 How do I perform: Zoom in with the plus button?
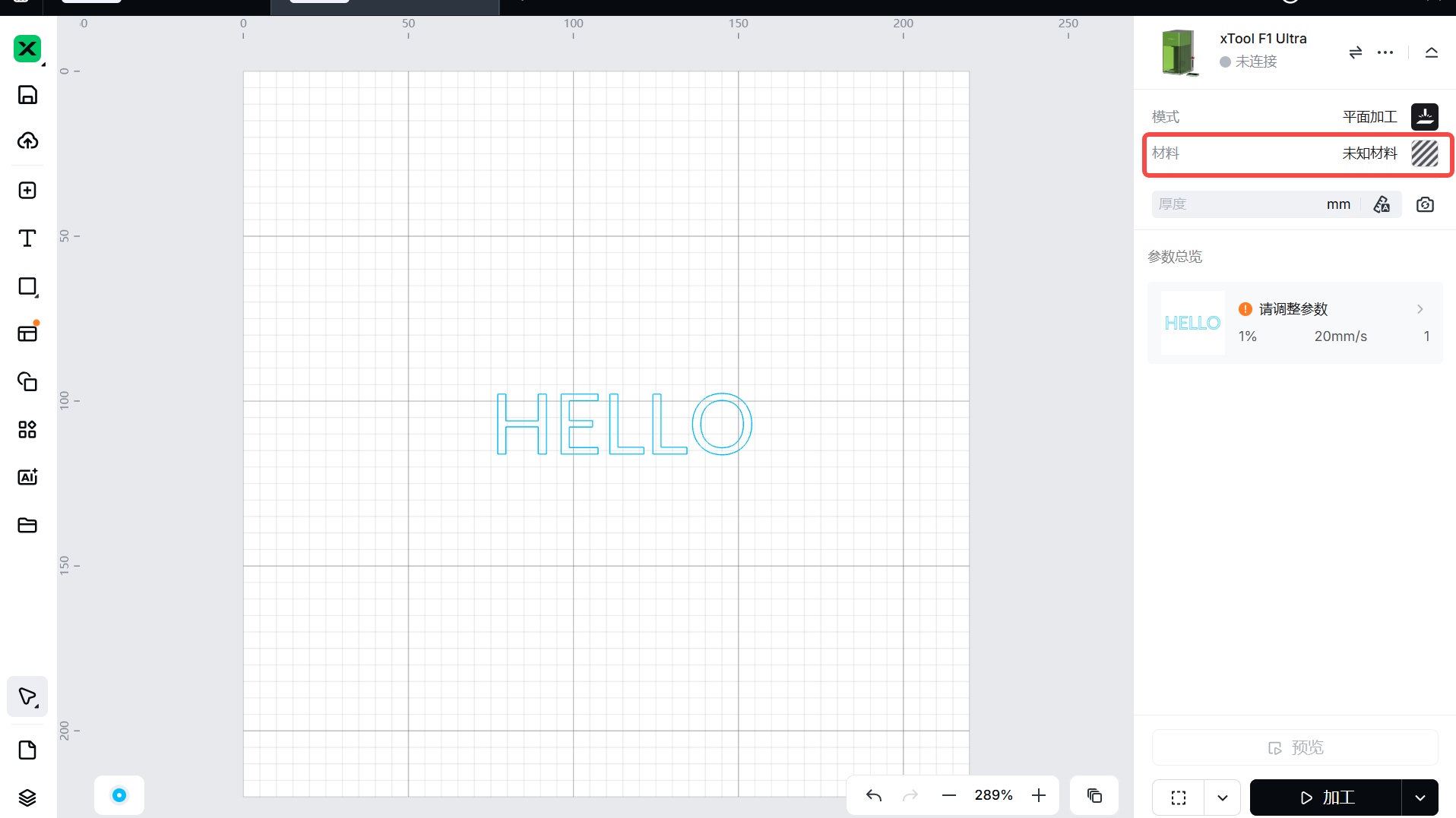(x=1039, y=795)
